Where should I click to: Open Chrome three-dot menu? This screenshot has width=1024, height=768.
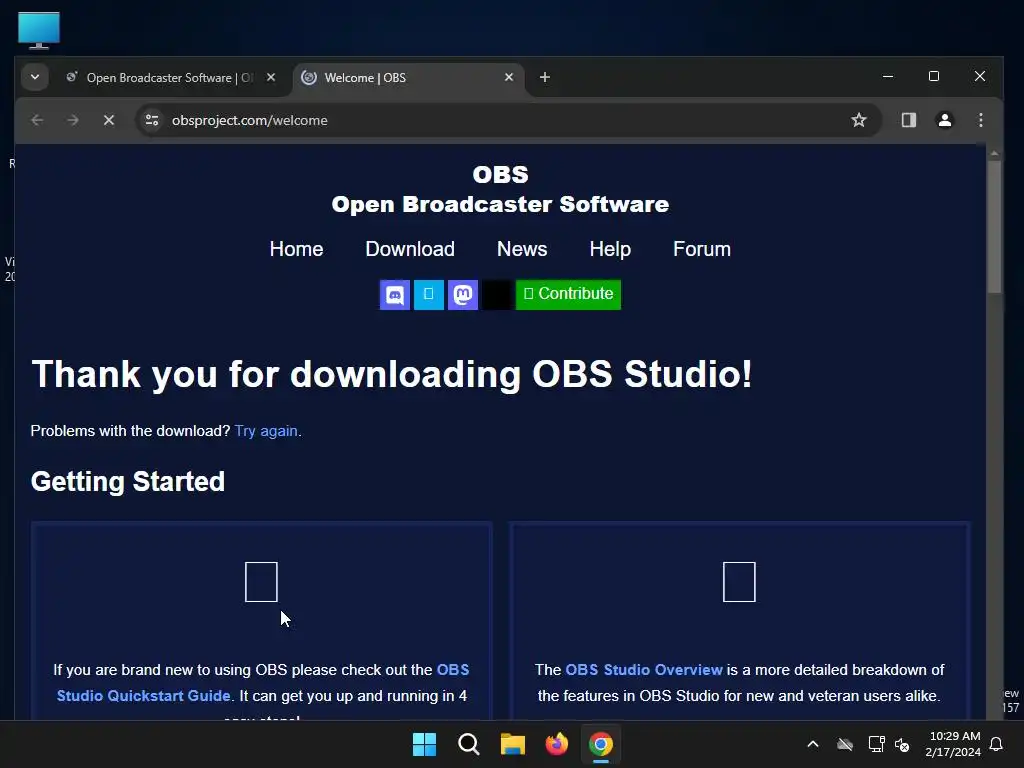(980, 120)
